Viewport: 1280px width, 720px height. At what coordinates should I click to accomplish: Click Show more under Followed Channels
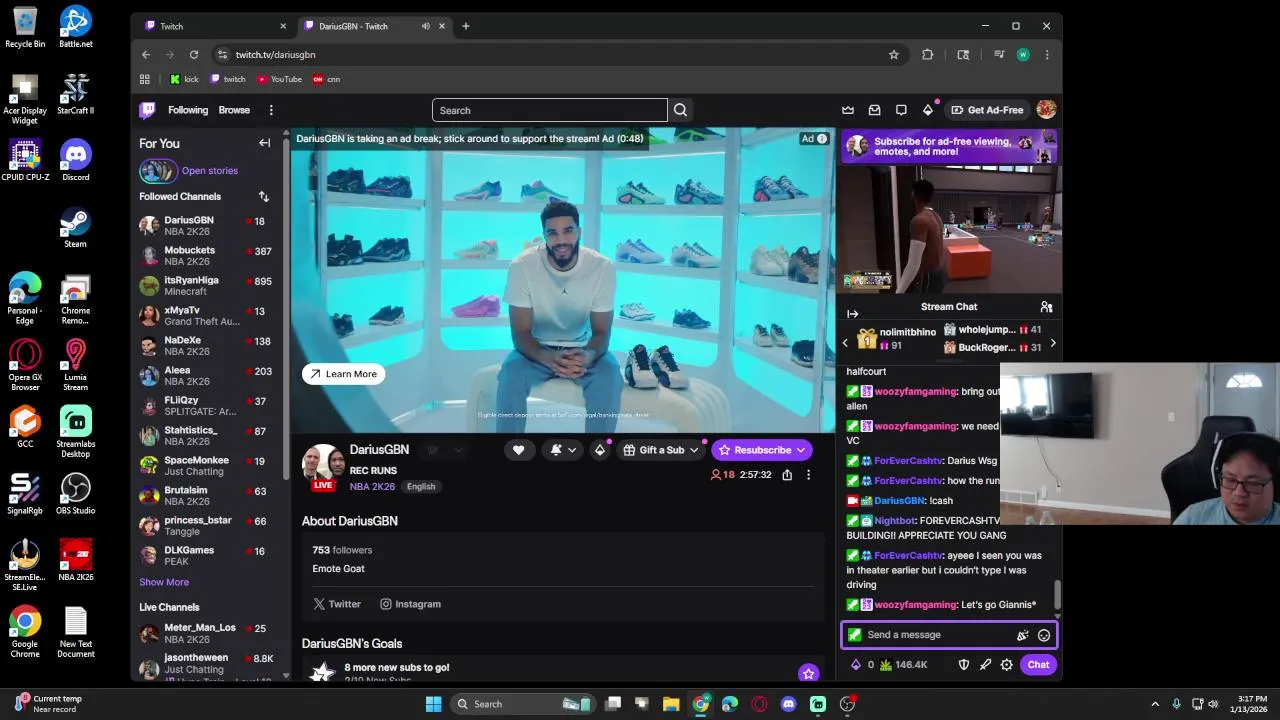pos(164,582)
